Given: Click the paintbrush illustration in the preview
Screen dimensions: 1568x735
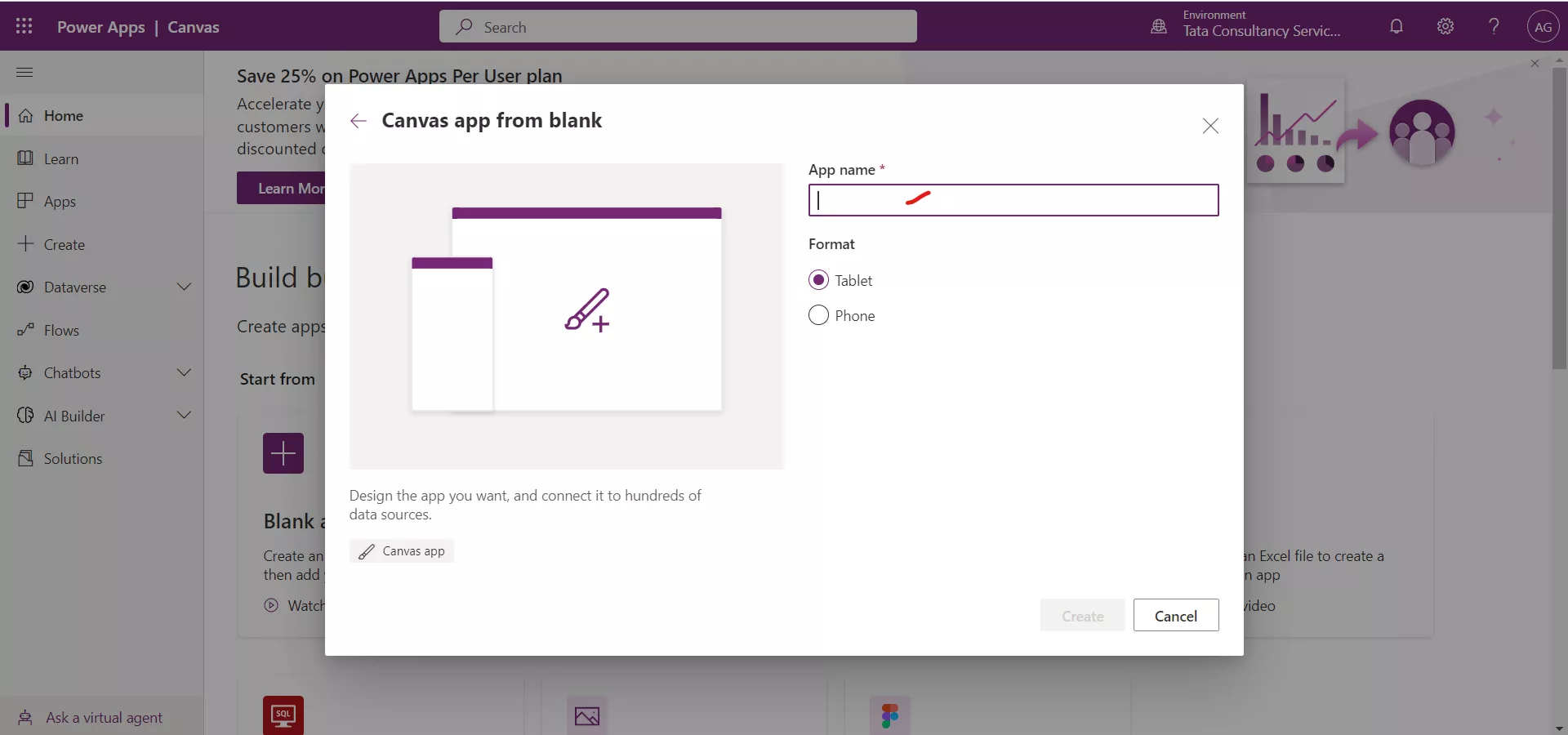Looking at the screenshot, I should pos(587,310).
